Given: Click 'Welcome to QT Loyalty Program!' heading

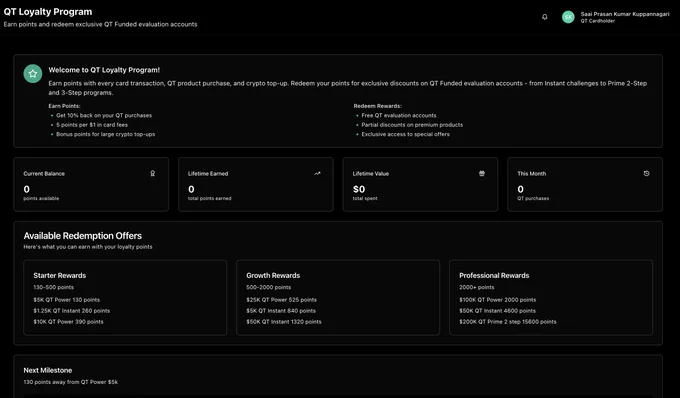Looking at the screenshot, I should click(x=104, y=70).
